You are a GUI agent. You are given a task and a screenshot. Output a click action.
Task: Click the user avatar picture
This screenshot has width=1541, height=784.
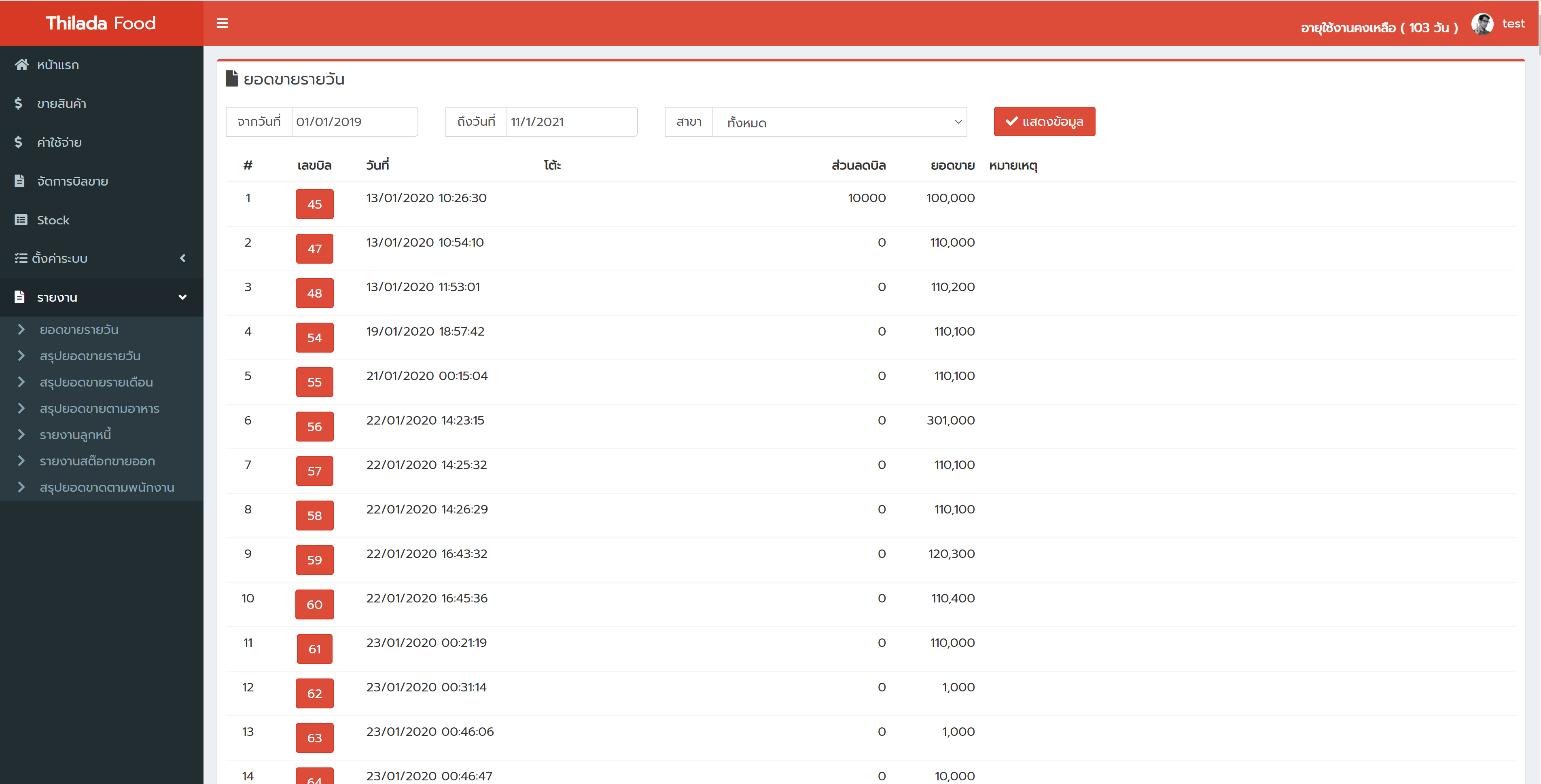pyautogui.click(x=1482, y=24)
